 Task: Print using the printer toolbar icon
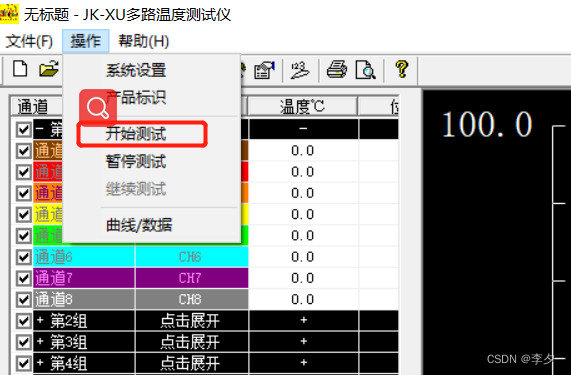pyautogui.click(x=337, y=70)
